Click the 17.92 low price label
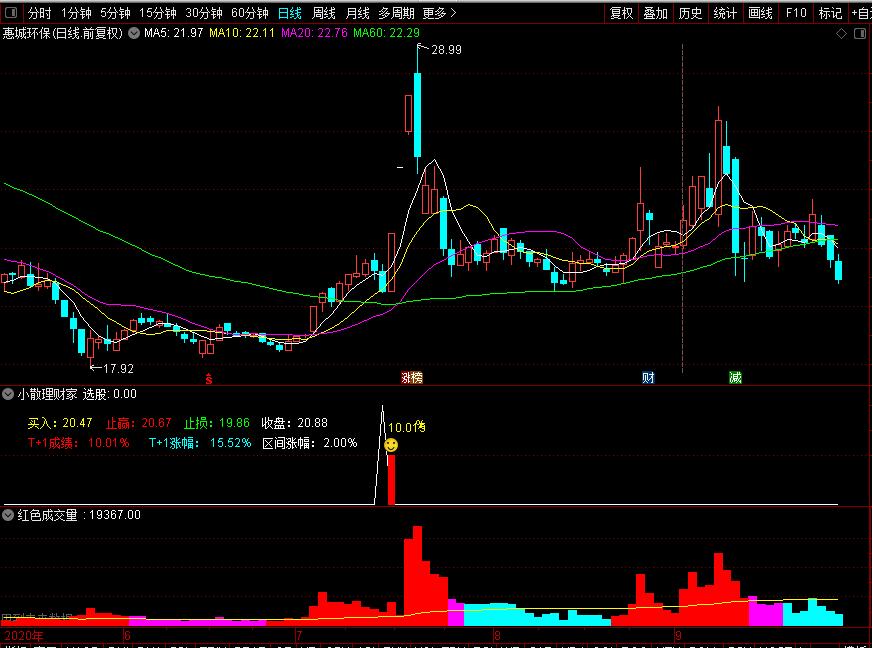Image resolution: width=872 pixels, height=648 pixels. pos(118,368)
